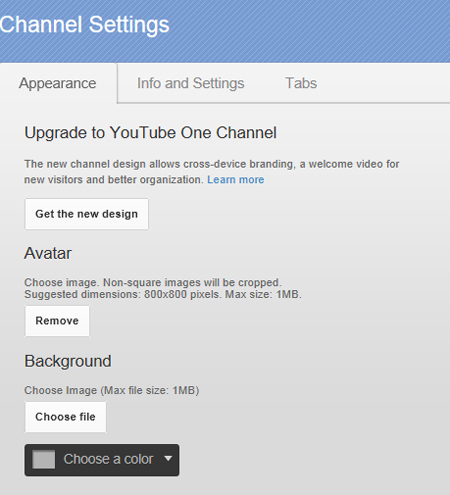The image size is (450, 495).
Task: Click the Non-square images will be cropped text
Action: 192,282
